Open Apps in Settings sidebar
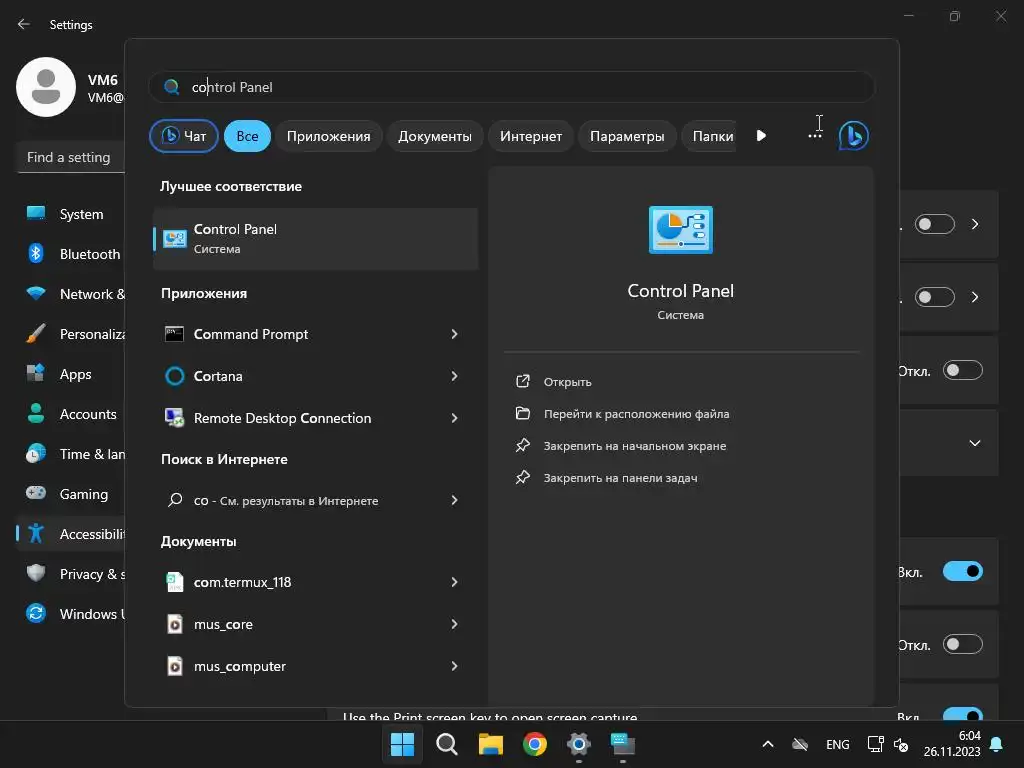The image size is (1024, 768). (73, 374)
